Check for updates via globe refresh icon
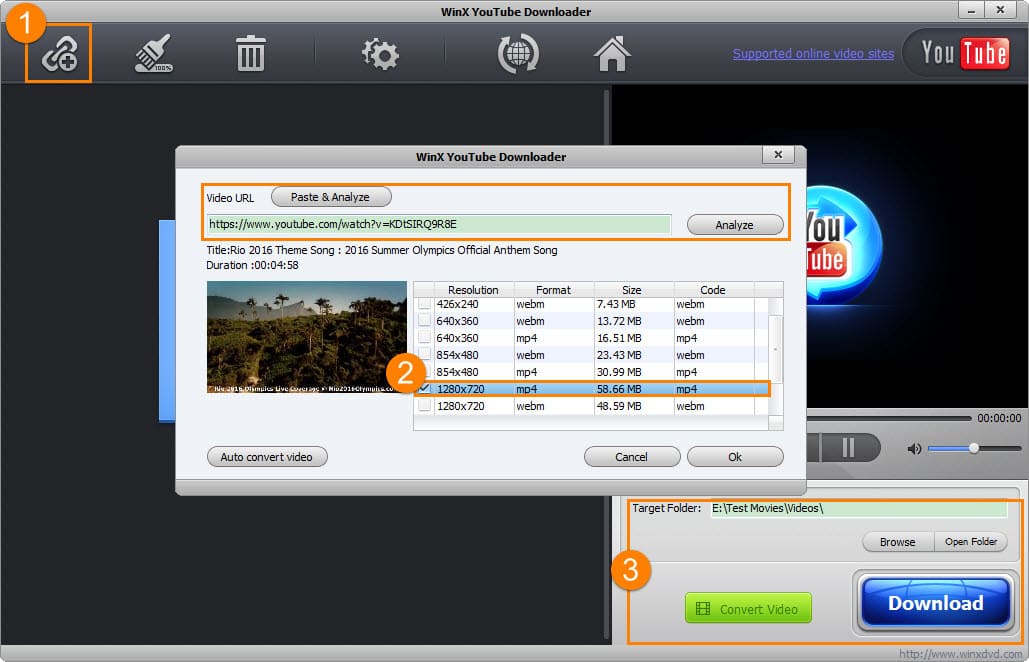This screenshot has height=662, width=1029. 518,54
